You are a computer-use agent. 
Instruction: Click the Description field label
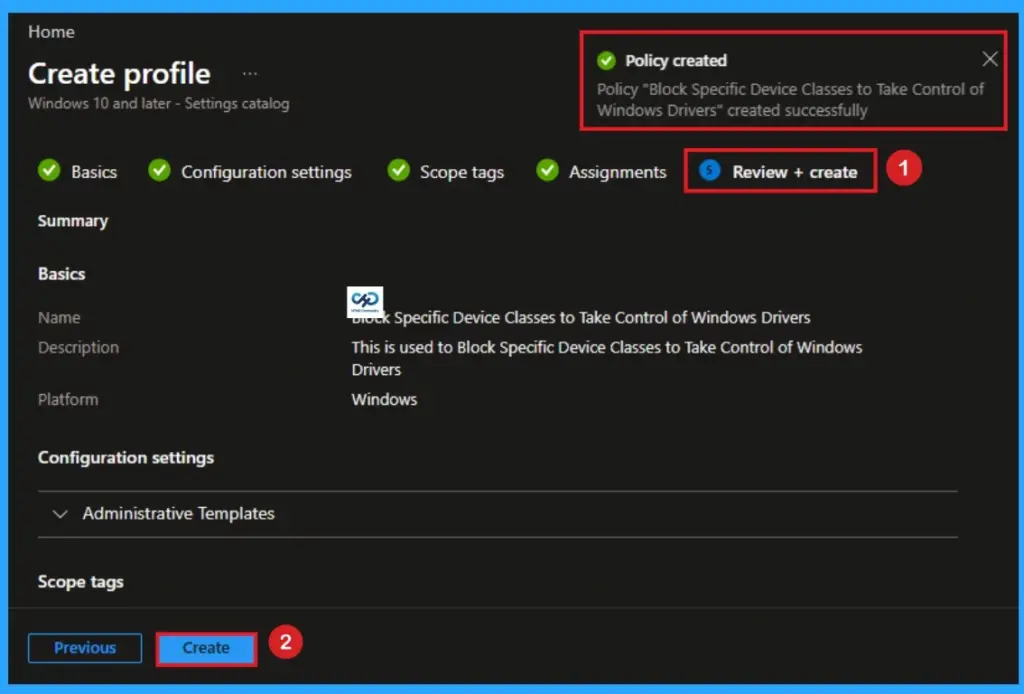point(78,348)
